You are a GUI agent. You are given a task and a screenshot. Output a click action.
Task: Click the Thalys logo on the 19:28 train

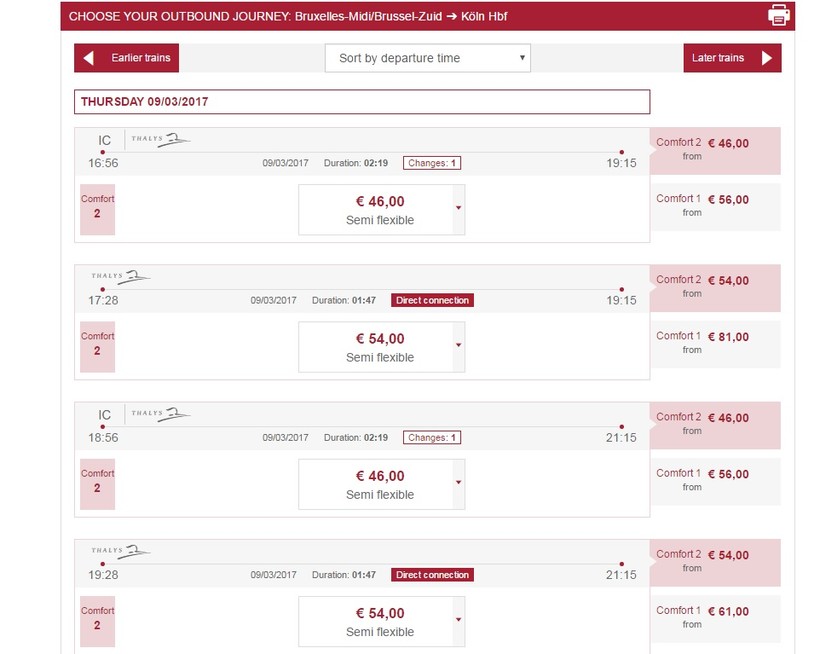coord(120,550)
